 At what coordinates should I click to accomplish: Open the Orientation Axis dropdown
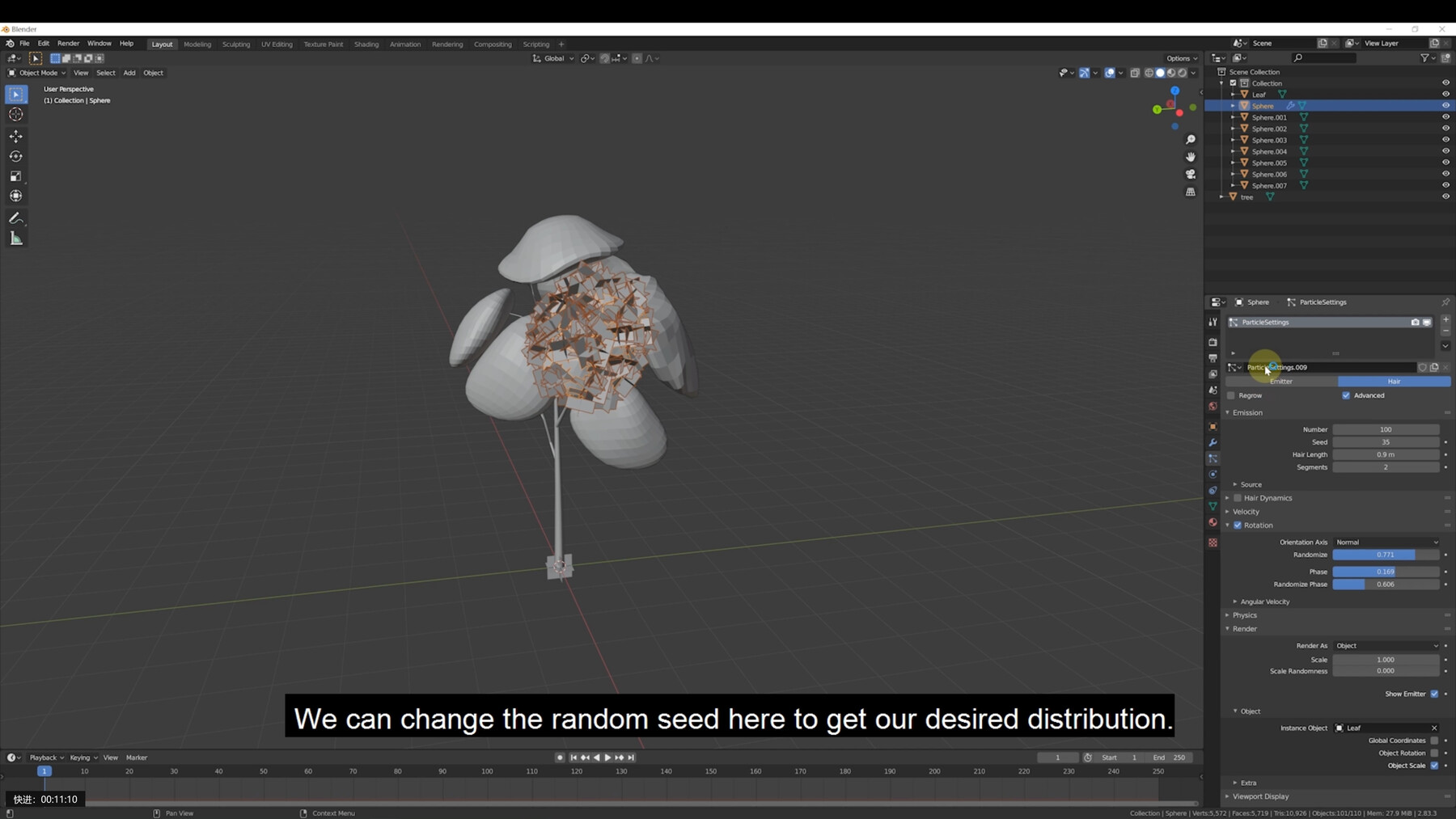pyautogui.click(x=1387, y=542)
